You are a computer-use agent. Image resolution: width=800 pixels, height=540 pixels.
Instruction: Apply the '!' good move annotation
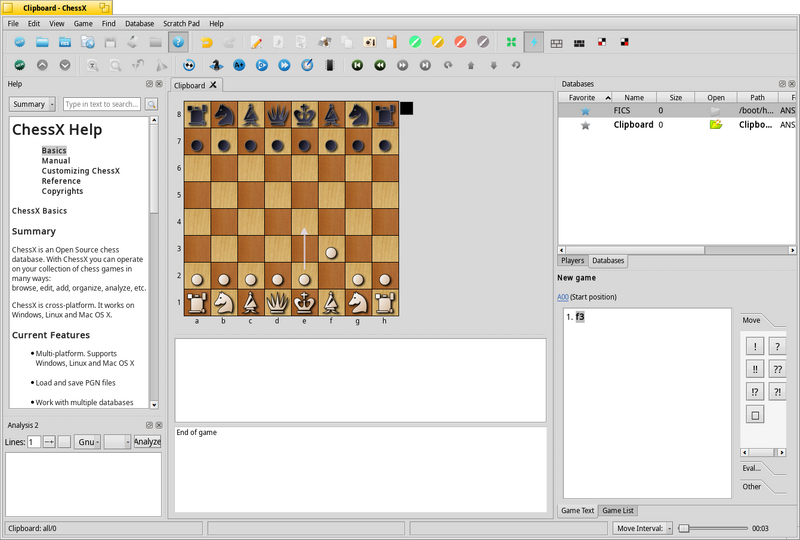[x=755, y=347]
